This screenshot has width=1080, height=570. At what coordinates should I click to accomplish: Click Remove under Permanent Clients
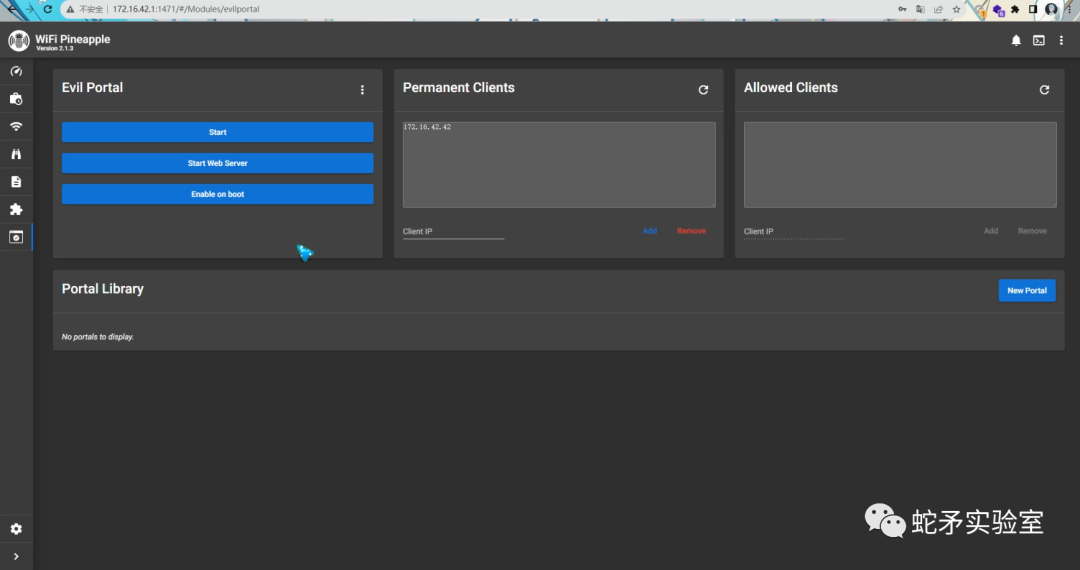[691, 231]
